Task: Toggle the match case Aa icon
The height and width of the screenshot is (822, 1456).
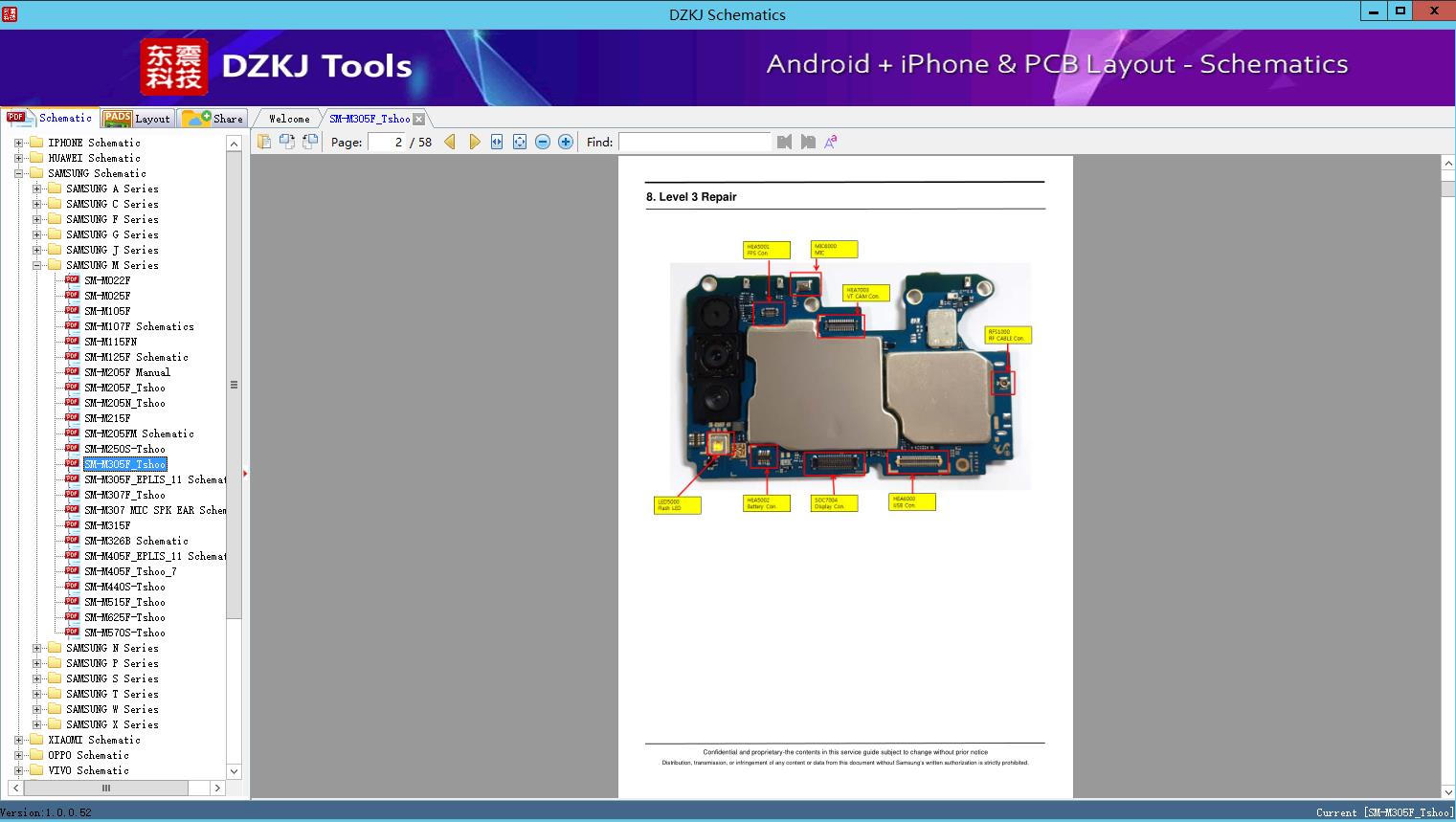Action: click(831, 142)
